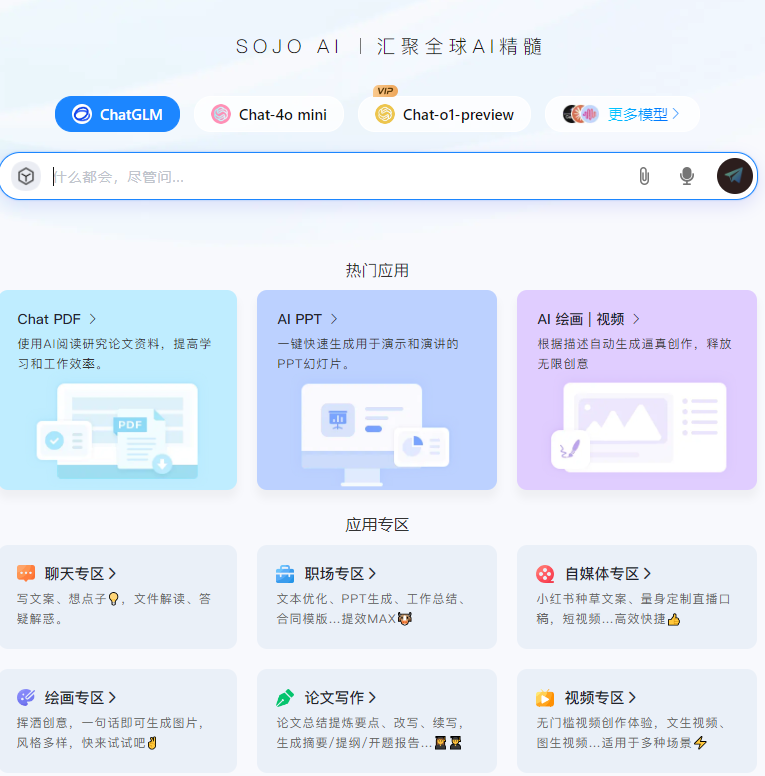
Task: Expand the 更多模型 model list
Action: pos(643,114)
